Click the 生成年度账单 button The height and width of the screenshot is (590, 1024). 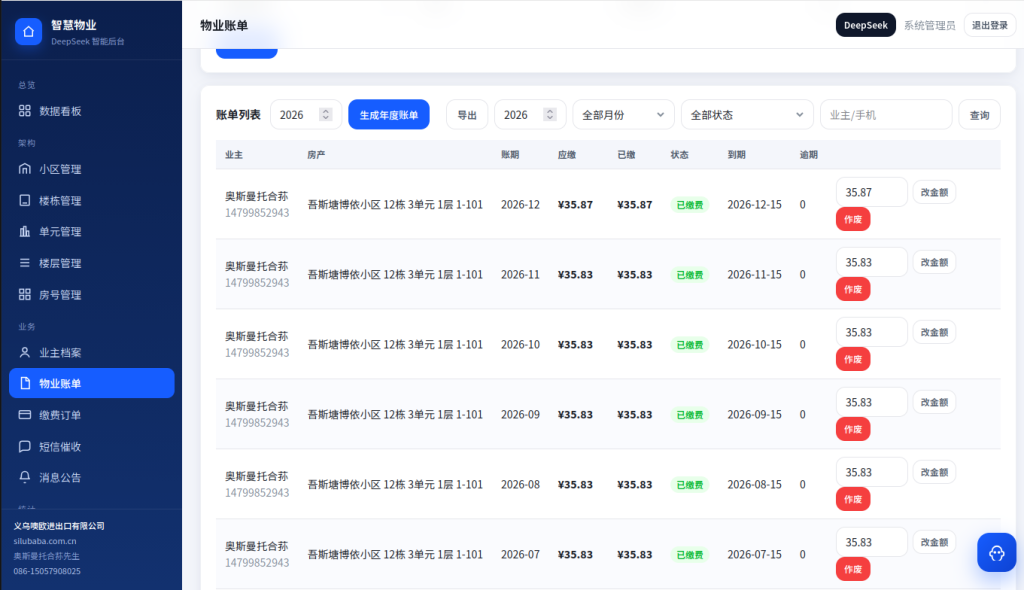coord(389,115)
